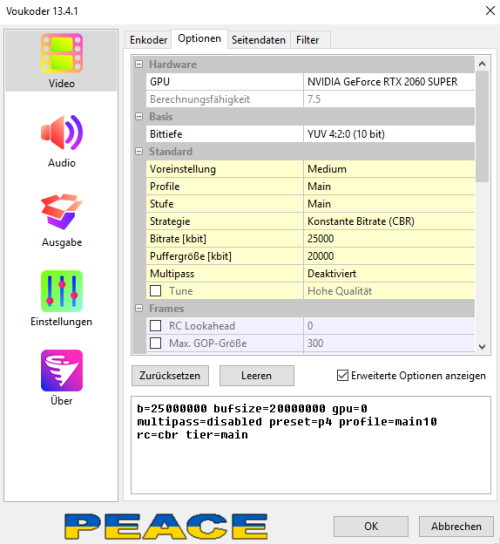
Task: Select the Puffergröße [kbit] row label
Action: click(190, 256)
